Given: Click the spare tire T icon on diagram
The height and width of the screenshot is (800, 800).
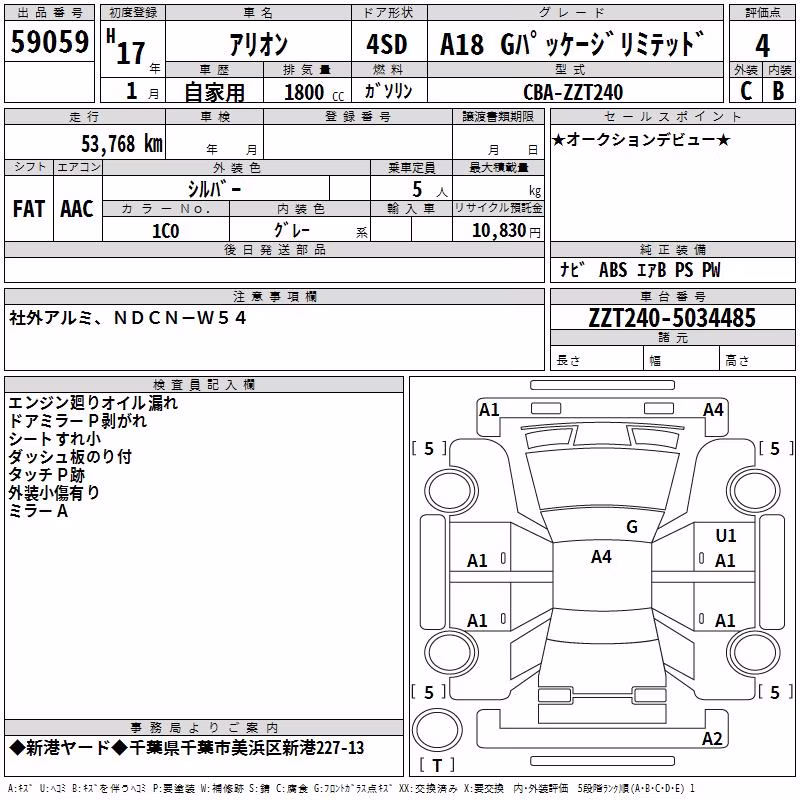Looking at the screenshot, I should [437, 730].
